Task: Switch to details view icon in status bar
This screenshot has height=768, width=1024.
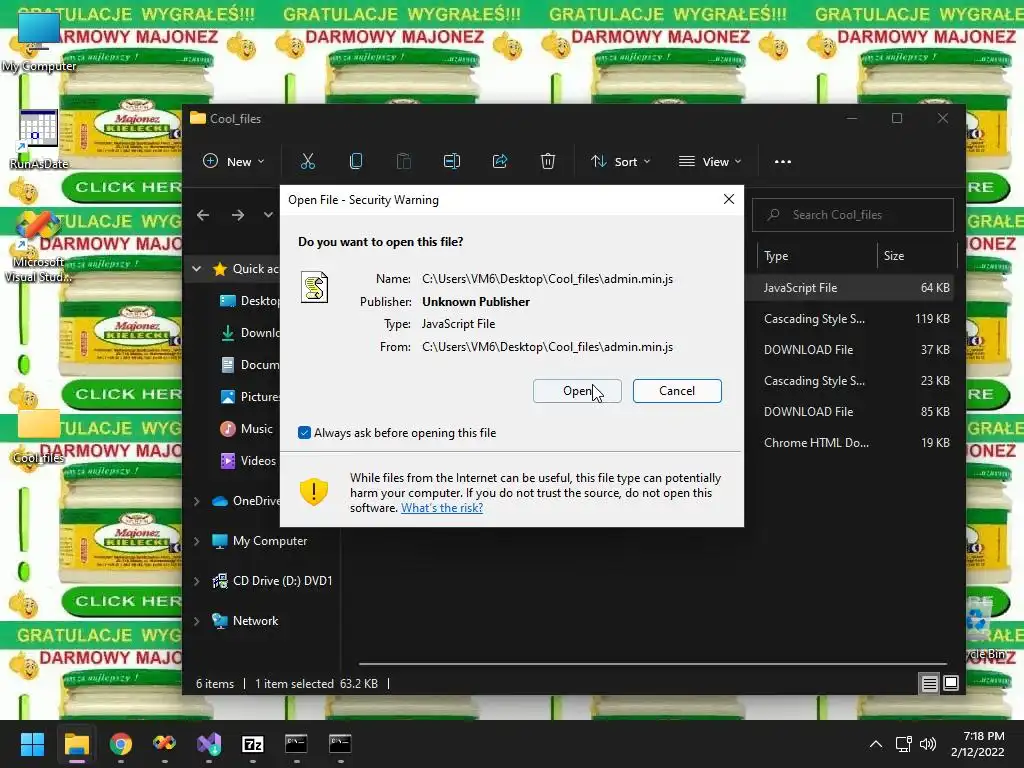Action: (929, 683)
